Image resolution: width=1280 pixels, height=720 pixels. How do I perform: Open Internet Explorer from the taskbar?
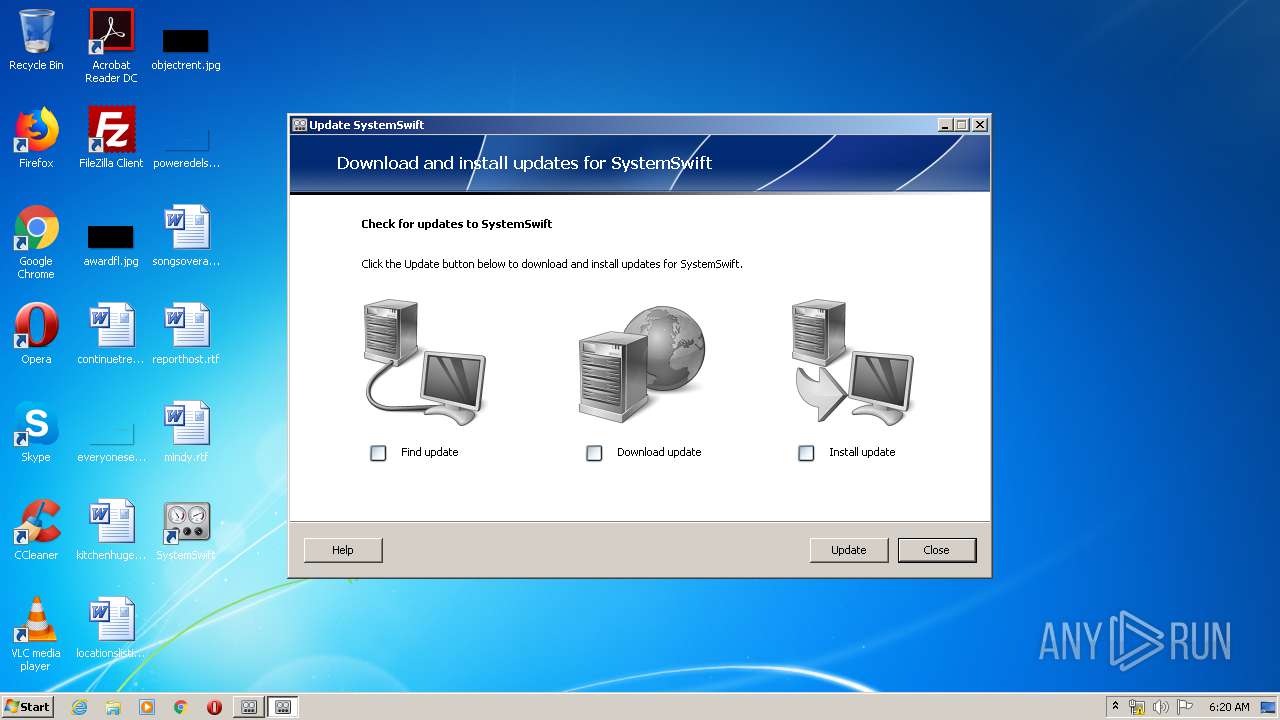[x=79, y=707]
